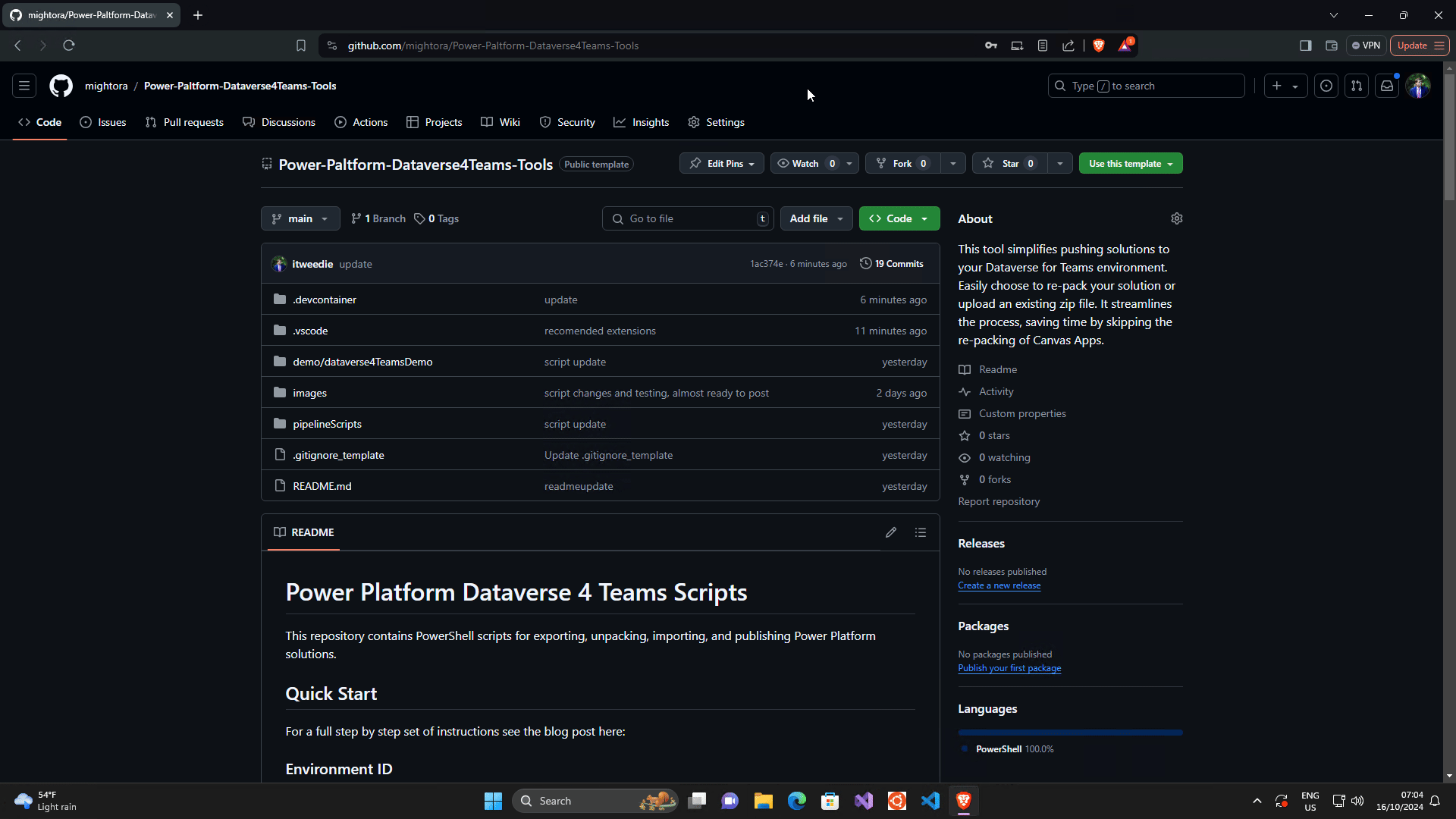This screenshot has width=1456, height=819.
Task: Expand the green Code dropdown arrow
Action: pos(925,218)
